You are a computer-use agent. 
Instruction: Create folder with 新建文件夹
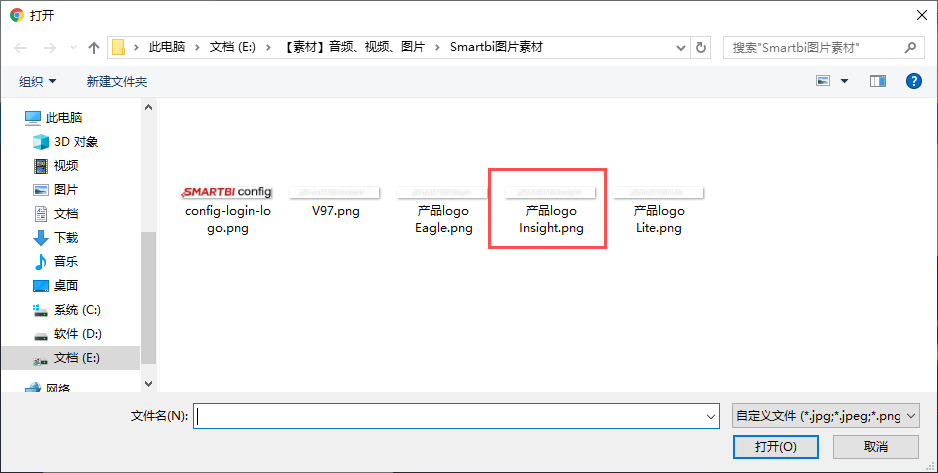tap(117, 81)
